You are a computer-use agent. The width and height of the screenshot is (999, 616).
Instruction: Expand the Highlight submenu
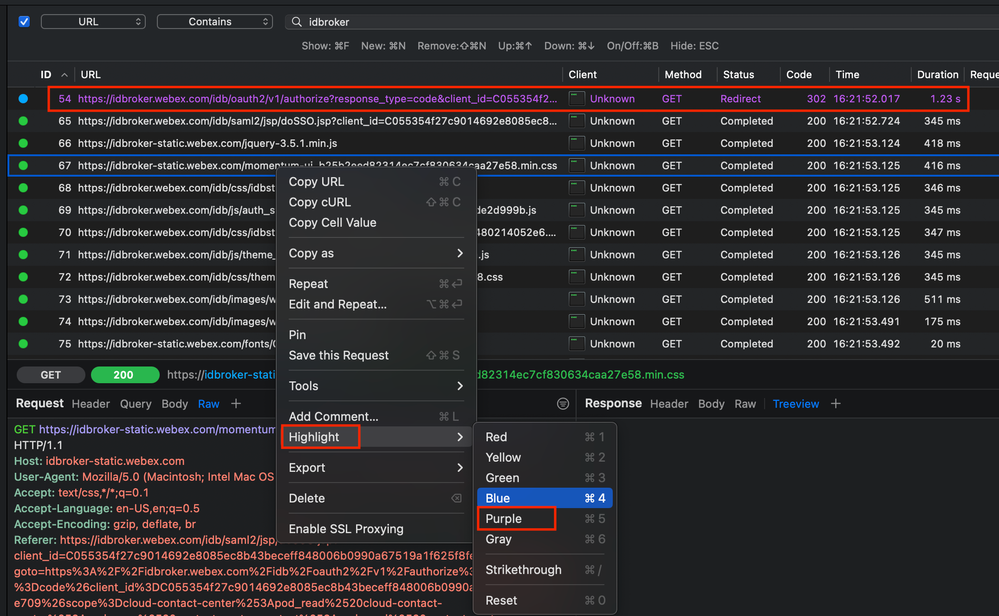tap(376, 437)
